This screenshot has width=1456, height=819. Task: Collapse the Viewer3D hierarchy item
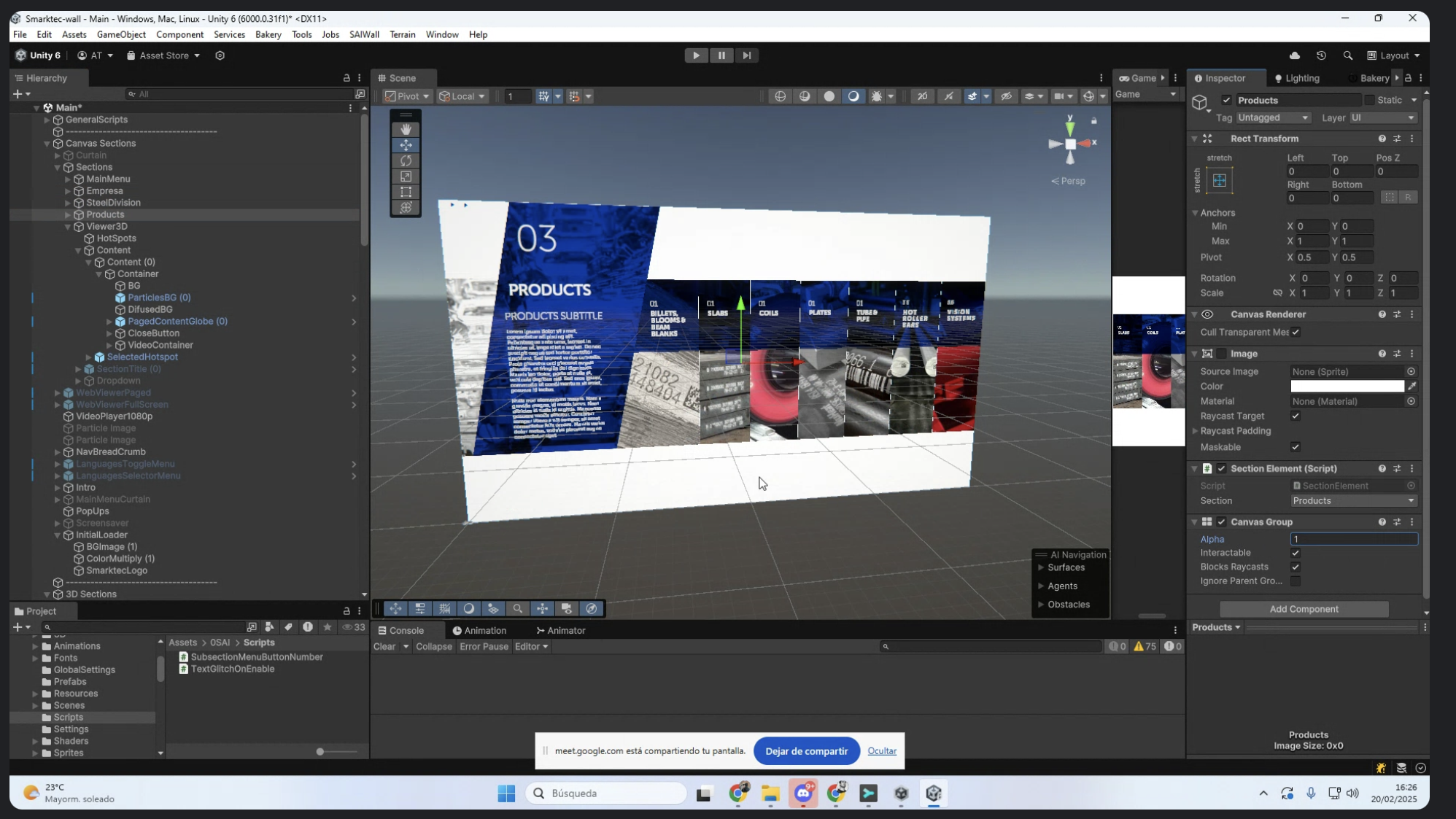68,227
